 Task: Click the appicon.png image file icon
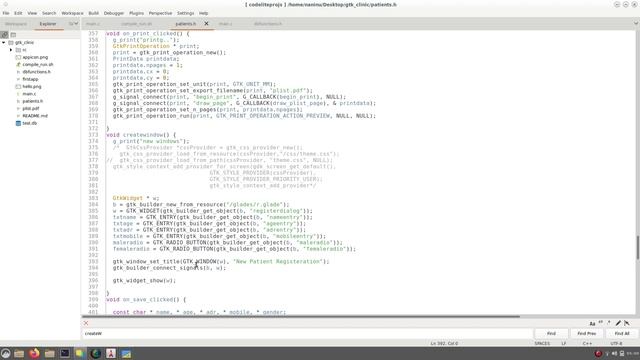[x=18, y=57]
